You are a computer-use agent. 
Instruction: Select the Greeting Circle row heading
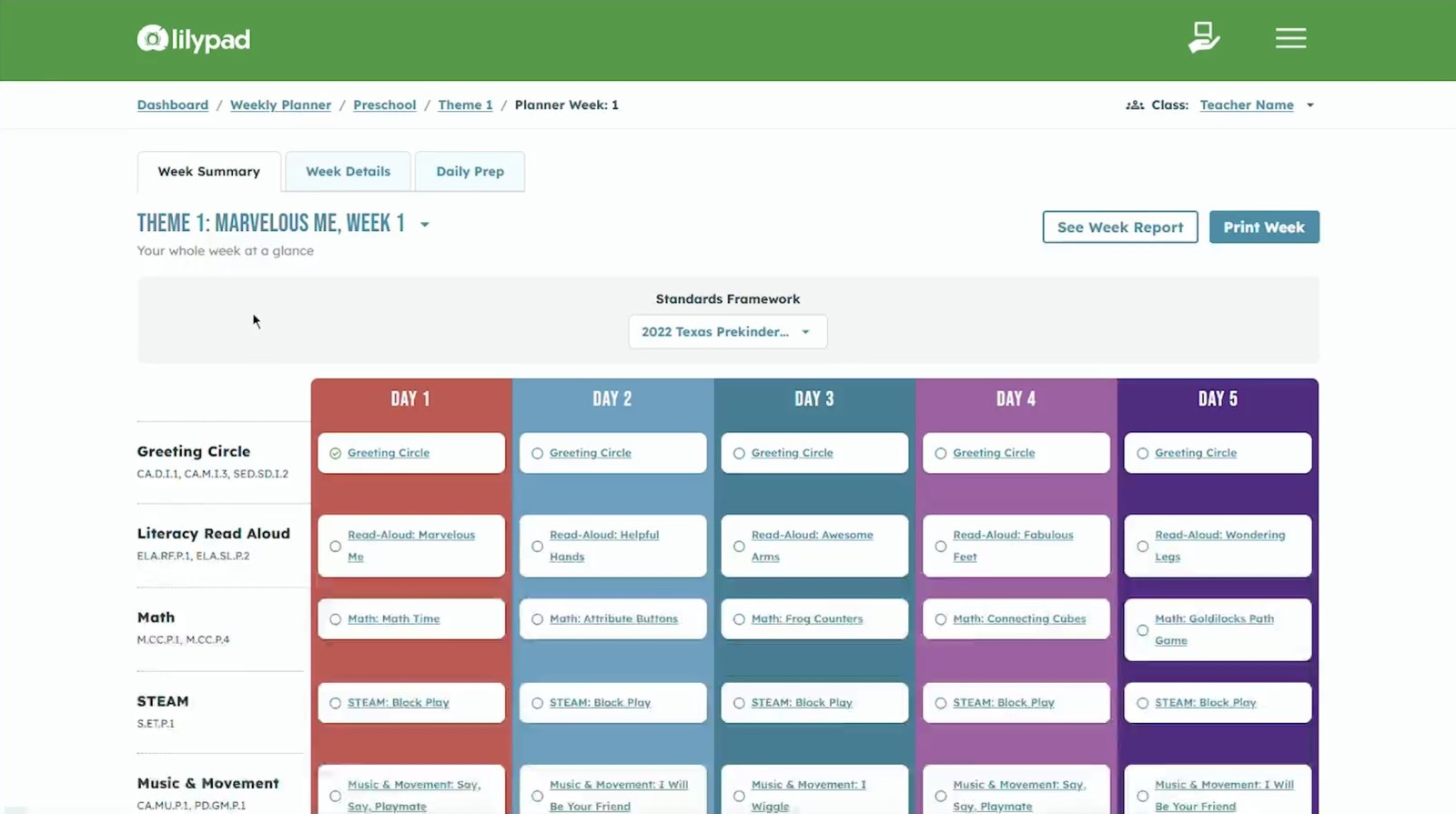(194, 452)
